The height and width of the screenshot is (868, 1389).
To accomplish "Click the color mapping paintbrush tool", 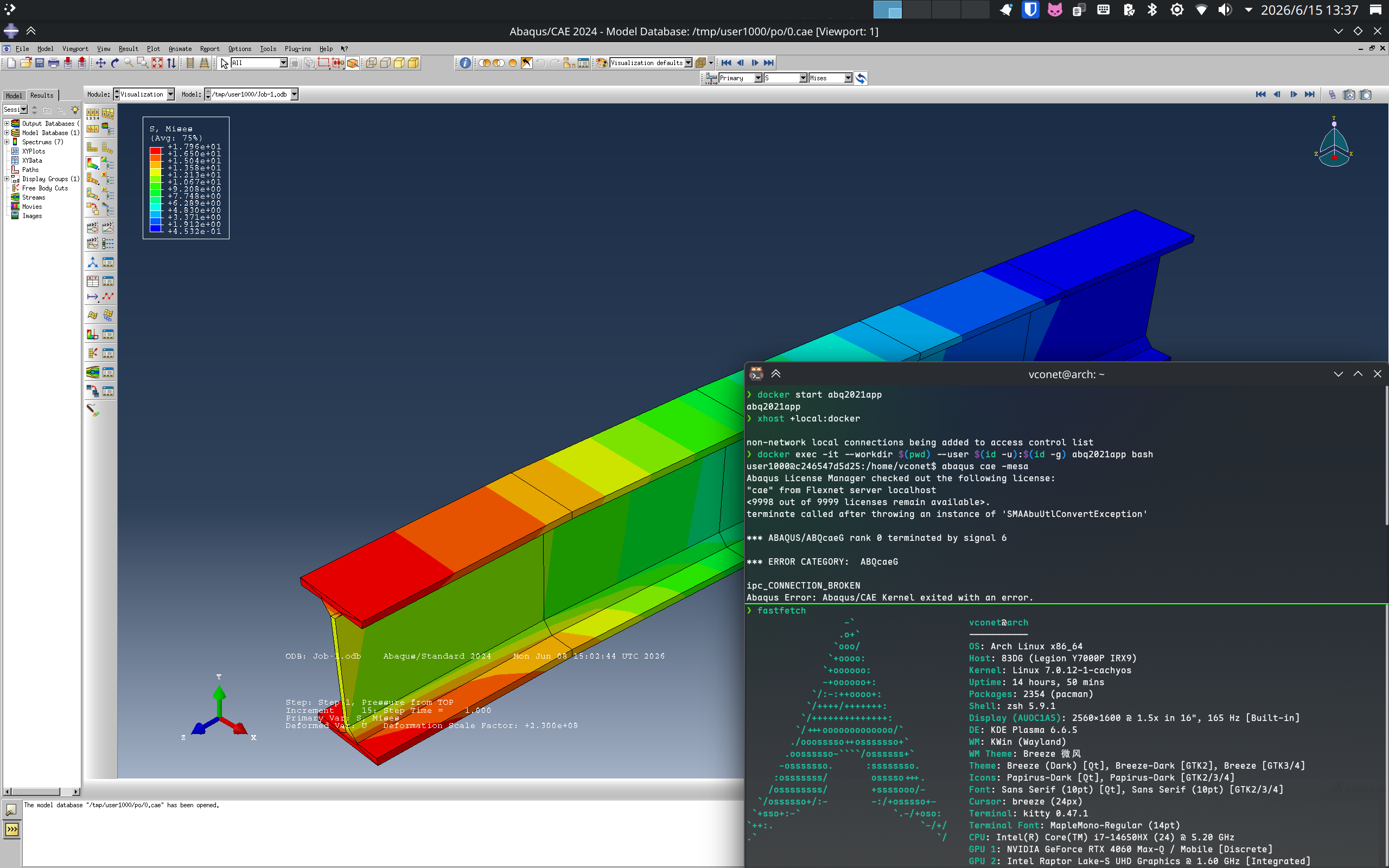I will [92, 410].
